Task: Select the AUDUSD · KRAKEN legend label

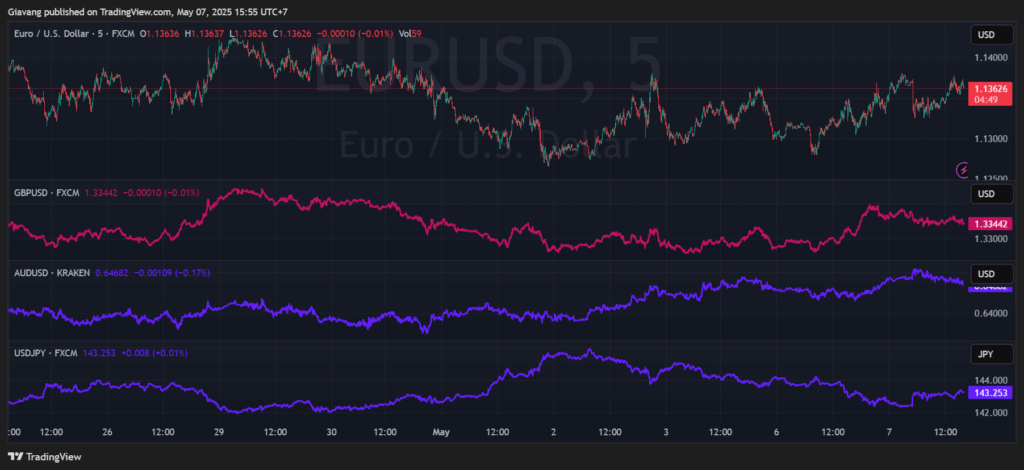Action: [x=52, y=272]
